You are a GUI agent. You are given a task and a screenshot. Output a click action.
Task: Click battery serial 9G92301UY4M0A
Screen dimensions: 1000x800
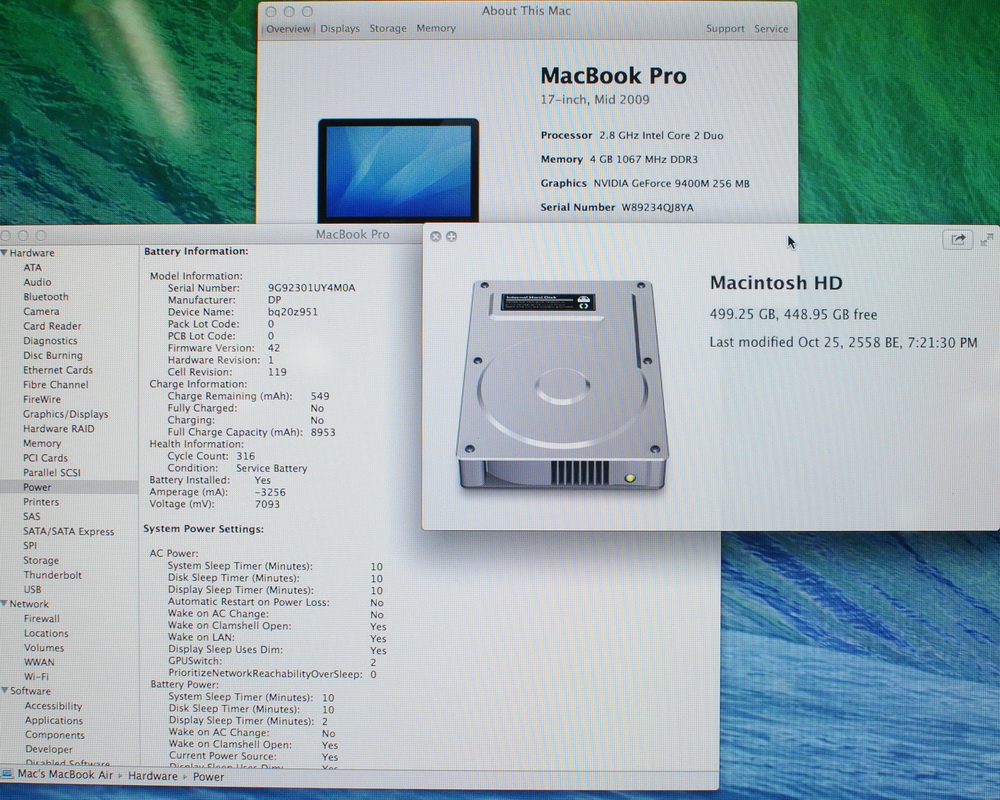coord(311,288)
